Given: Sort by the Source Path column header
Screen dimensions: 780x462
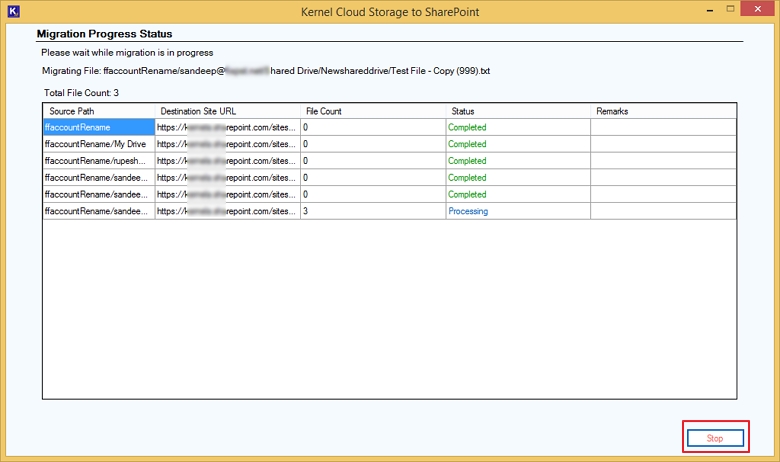Looking at the screenshot, I should coord(99,111).
